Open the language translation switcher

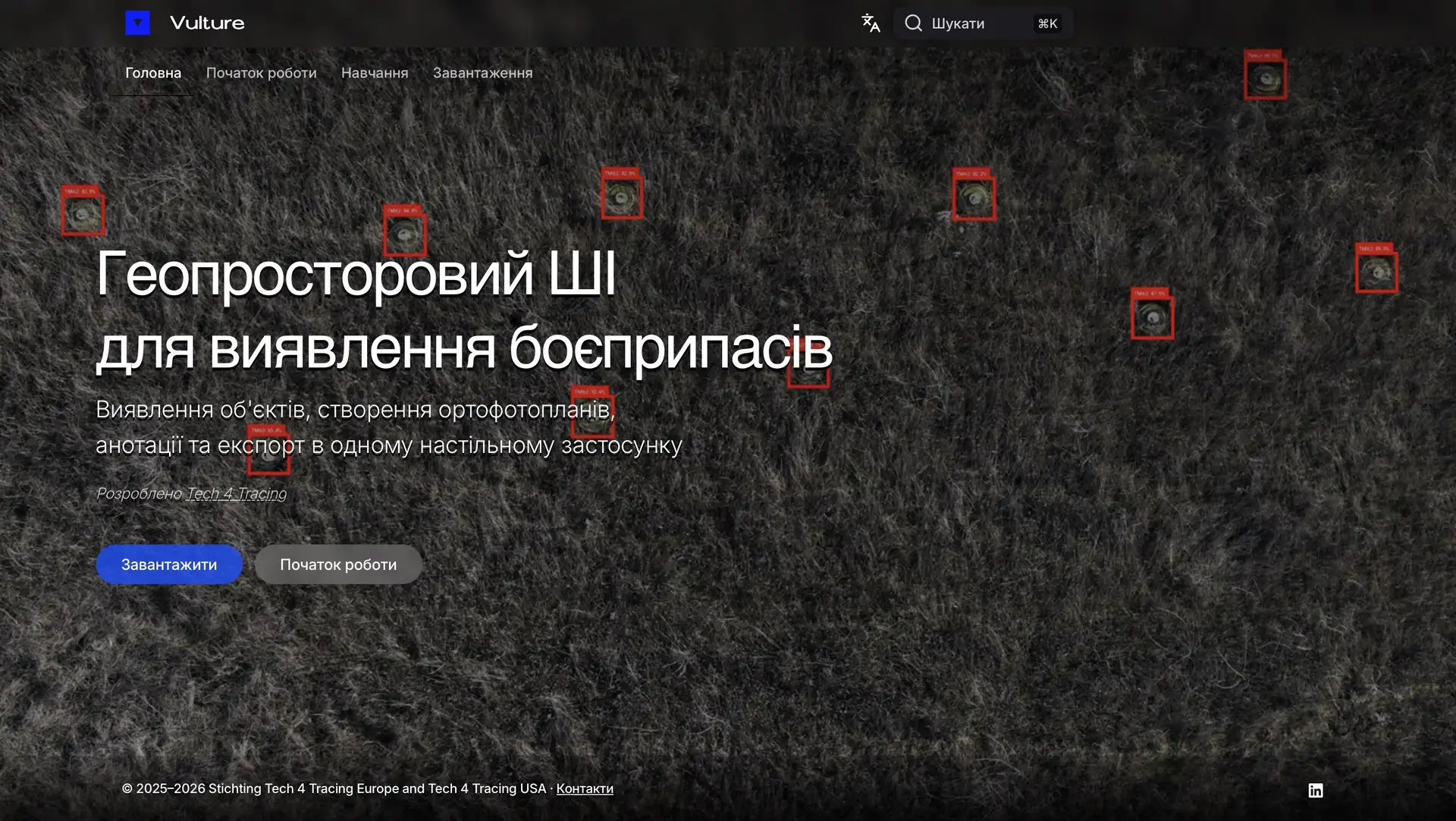[871, 24]
